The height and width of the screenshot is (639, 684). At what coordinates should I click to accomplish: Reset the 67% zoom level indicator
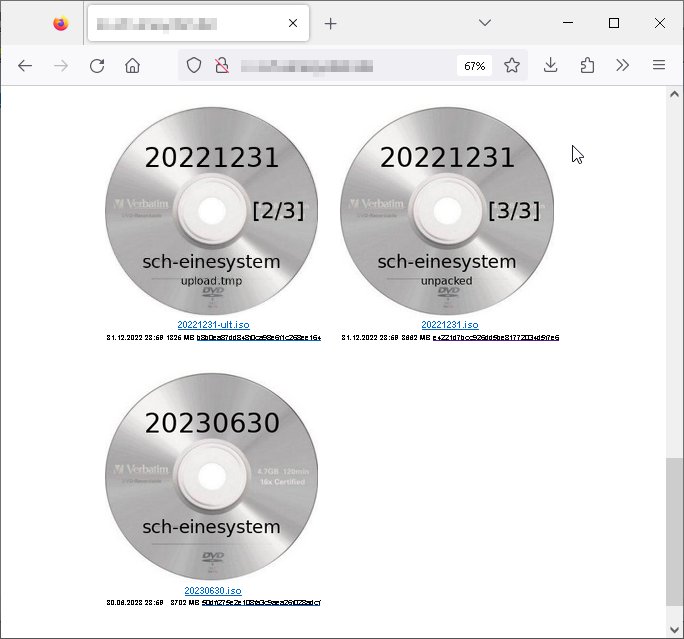click(474, 66)
